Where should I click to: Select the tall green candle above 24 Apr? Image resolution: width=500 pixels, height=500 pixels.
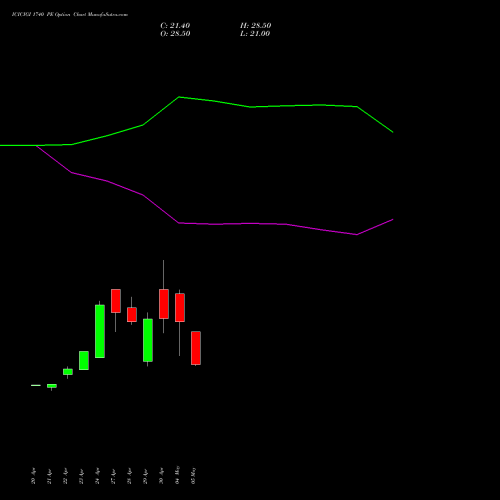tap(100, 331)
